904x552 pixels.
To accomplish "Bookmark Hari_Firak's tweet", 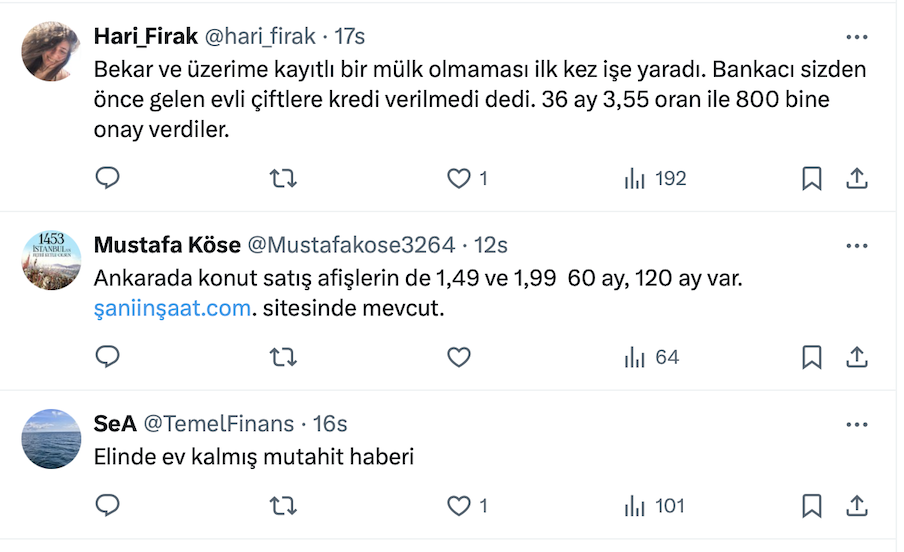I will [x=812, y=179].
